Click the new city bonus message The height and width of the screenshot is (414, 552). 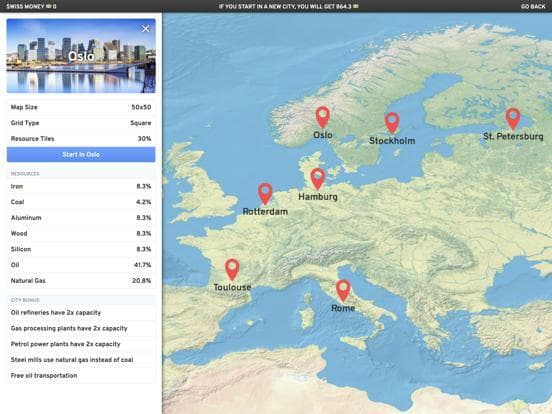coord(288,6)
